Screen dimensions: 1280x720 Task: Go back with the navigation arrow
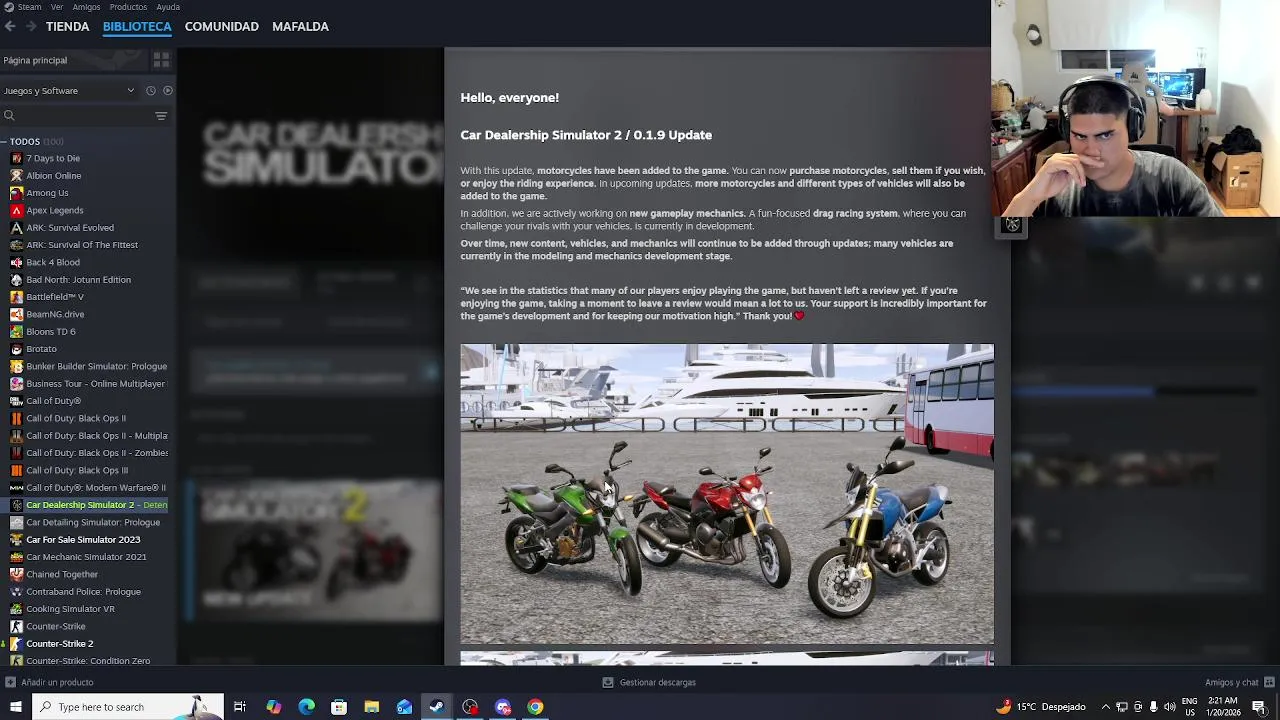pos(10,26)
